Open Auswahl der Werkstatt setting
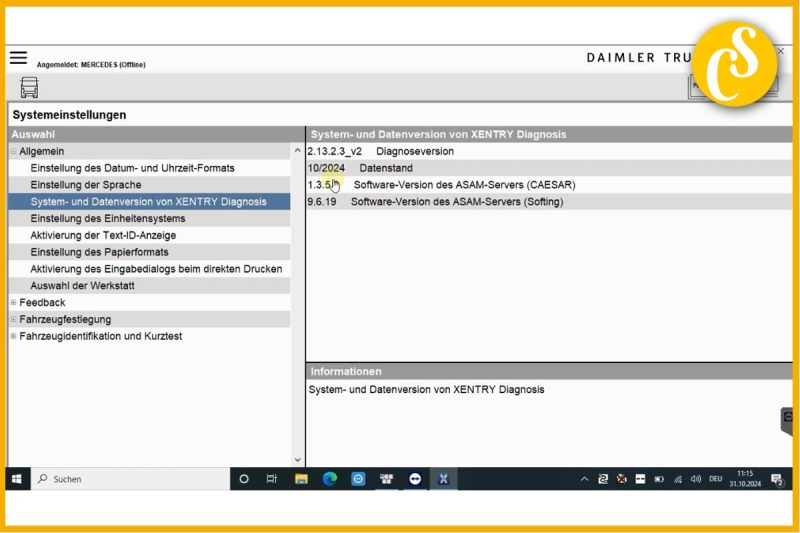 (82, 286)
